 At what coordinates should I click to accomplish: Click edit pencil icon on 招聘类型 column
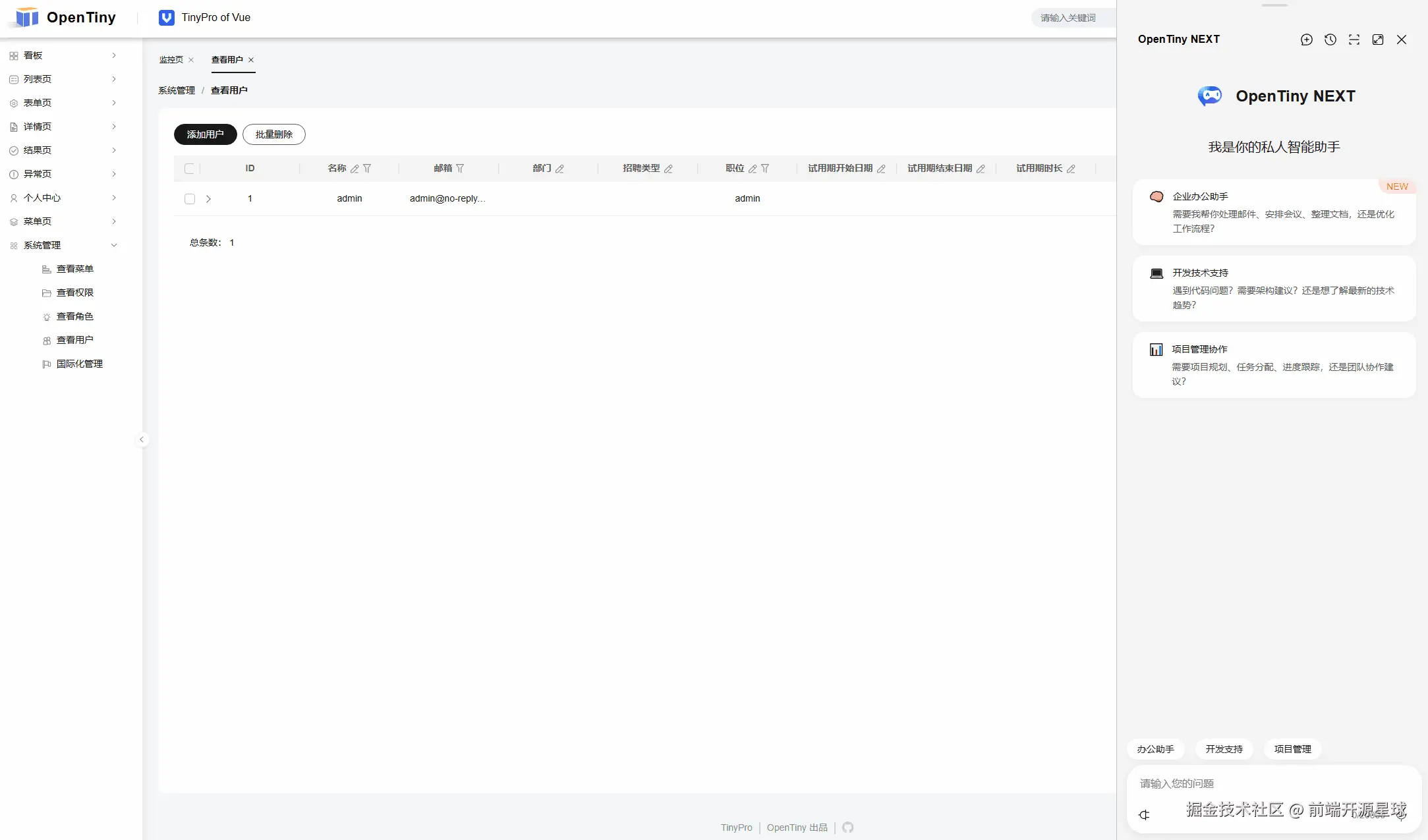coord(668,169)
